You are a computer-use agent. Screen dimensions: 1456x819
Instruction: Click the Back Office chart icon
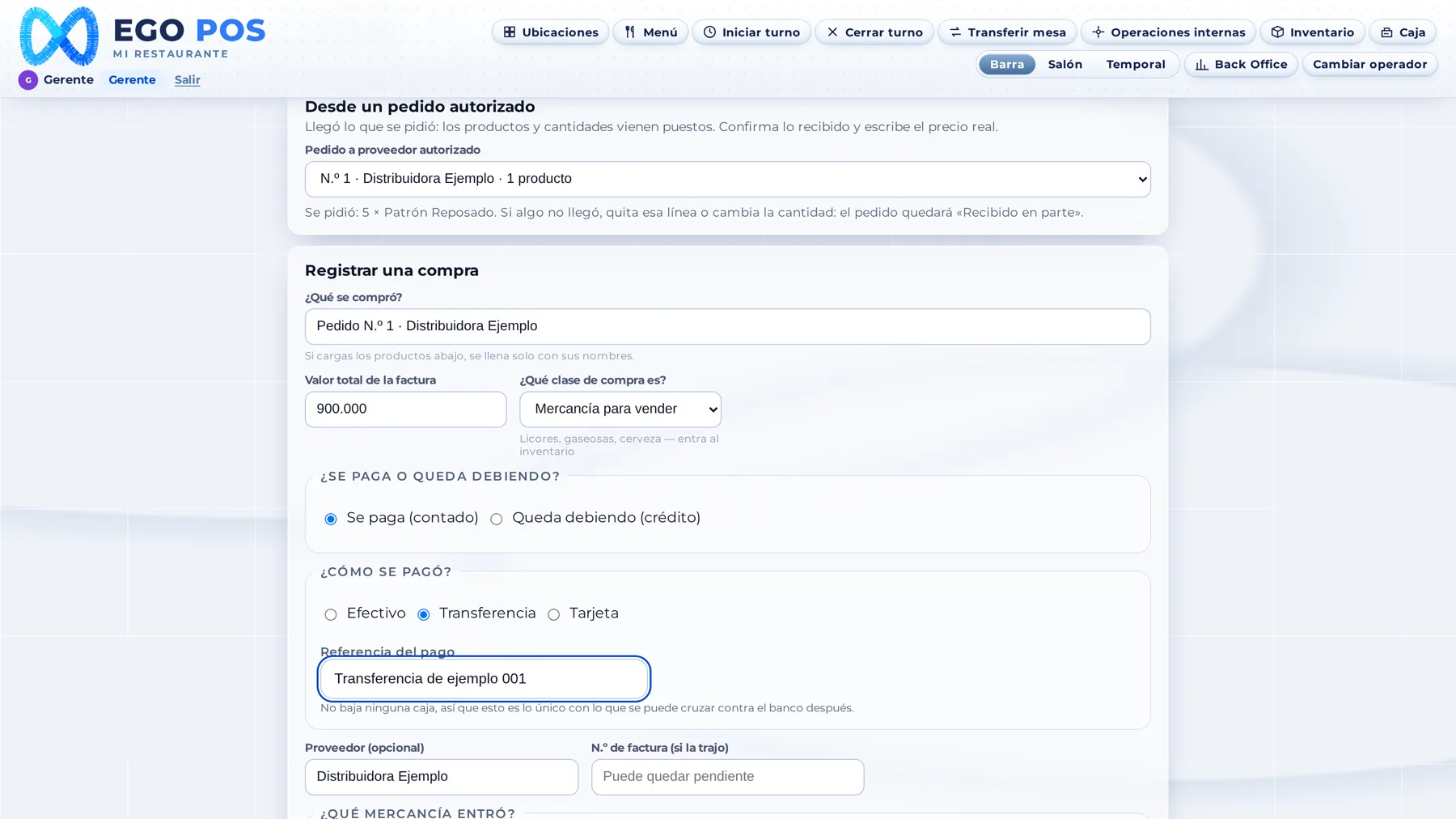click(1202, 65)
